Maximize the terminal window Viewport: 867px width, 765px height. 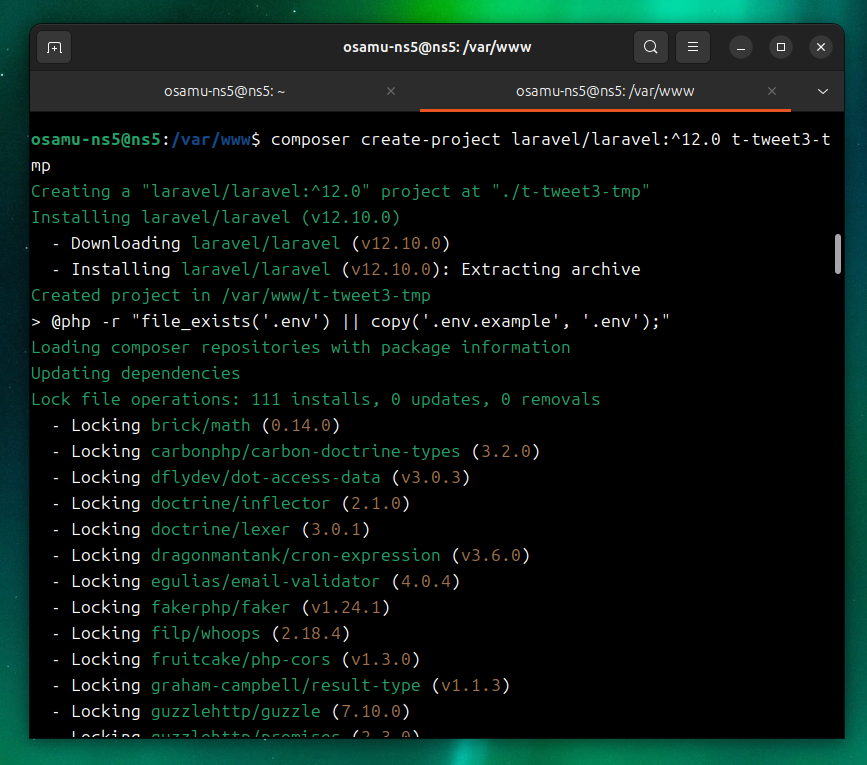coord(781,47)
